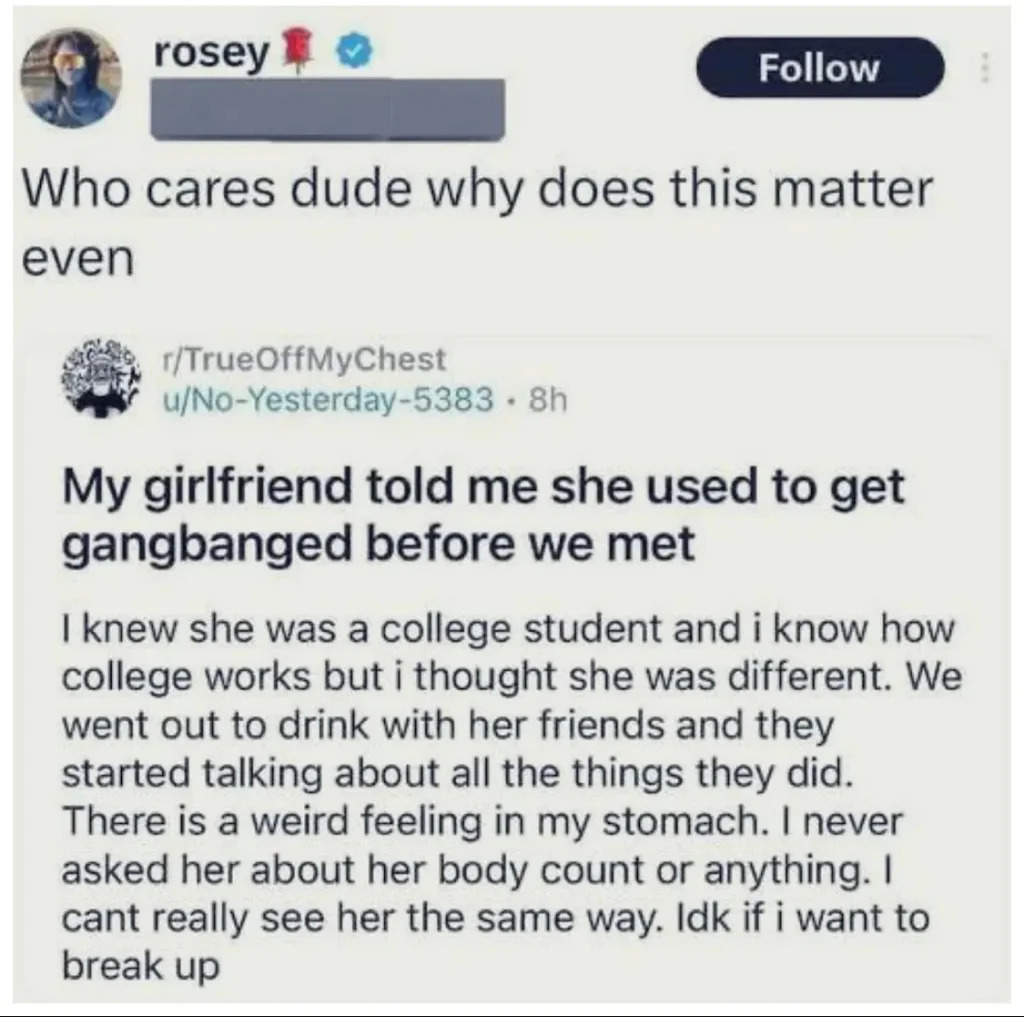Click the "I knew she was a college" line

pyautogui.click(x=509, y=631)
